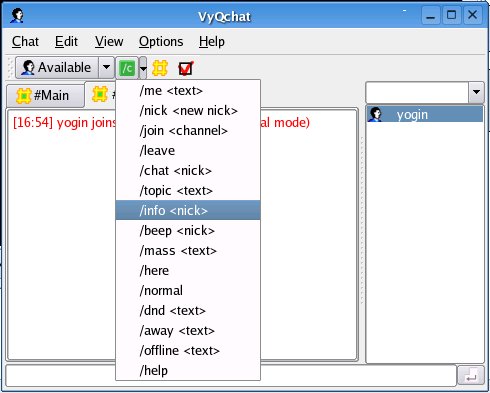Open the Chat menu

pyautogui.click(x=25, y=42)
